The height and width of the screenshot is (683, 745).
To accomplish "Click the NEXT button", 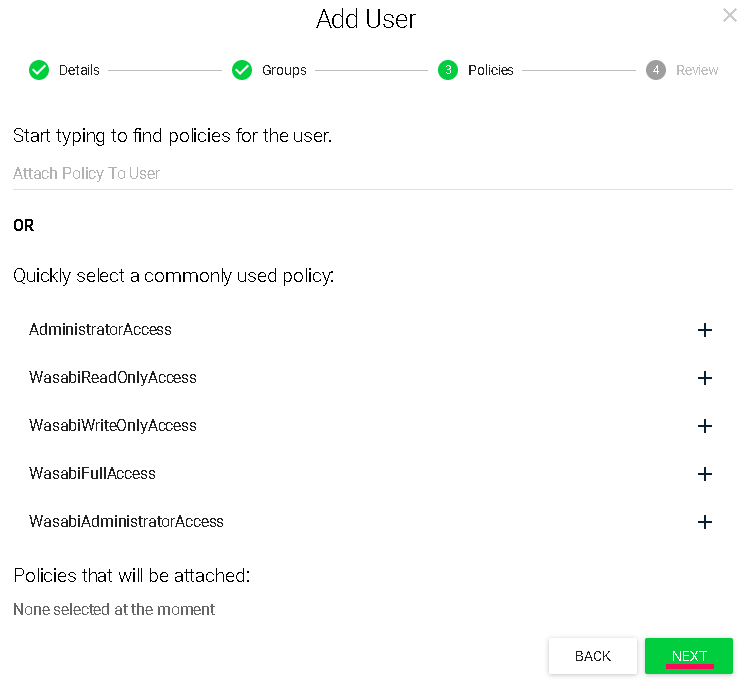I will click(x=688, y=656).
